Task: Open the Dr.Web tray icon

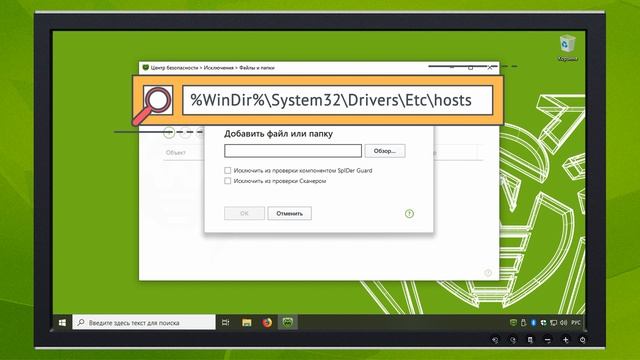Action: [513, 322]
